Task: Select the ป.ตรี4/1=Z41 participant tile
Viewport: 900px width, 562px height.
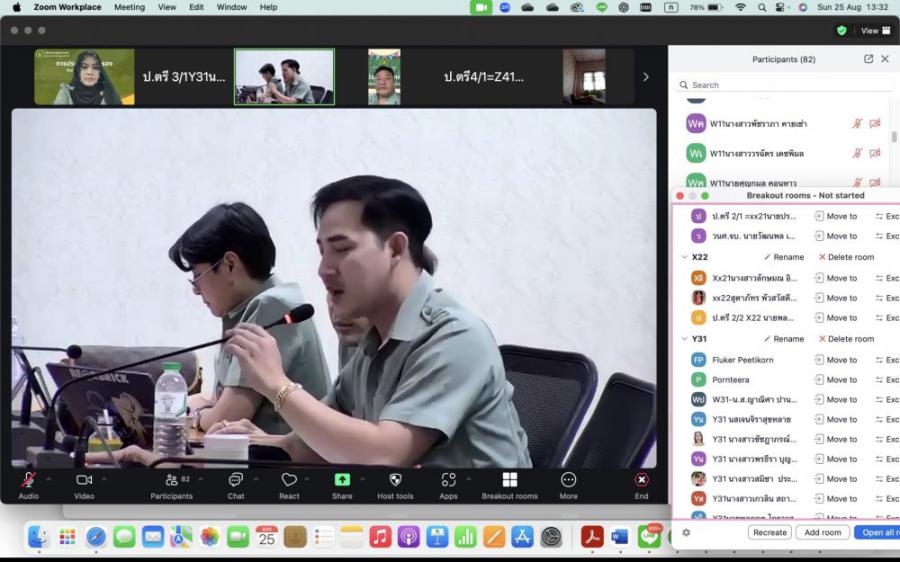Action: (x=483, y=77)
